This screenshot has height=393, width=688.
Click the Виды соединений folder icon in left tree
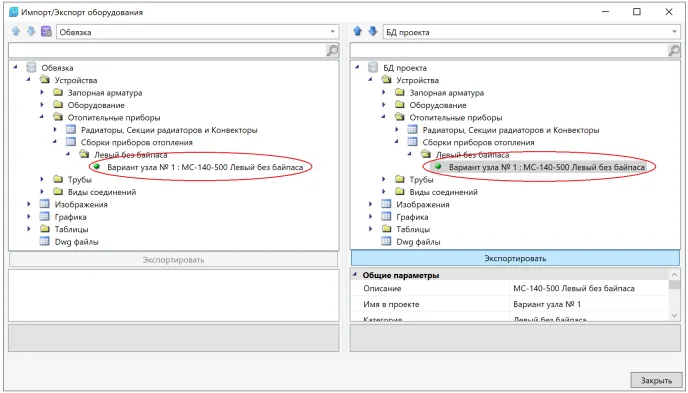tap(58, 192)
